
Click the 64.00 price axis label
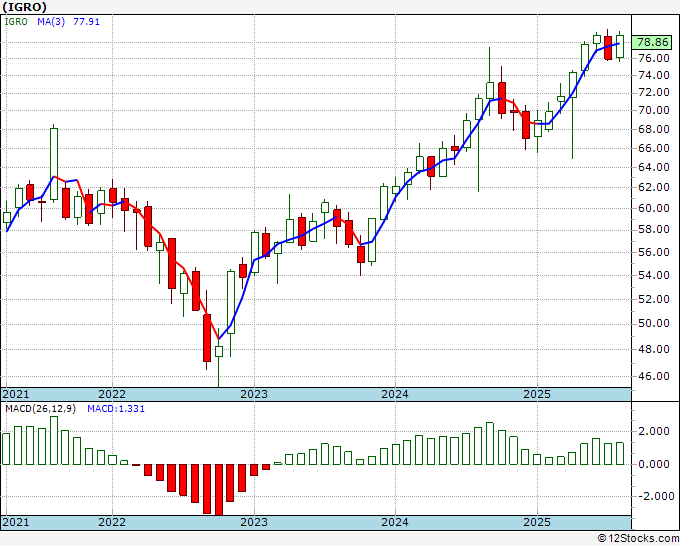click(654, 167)
